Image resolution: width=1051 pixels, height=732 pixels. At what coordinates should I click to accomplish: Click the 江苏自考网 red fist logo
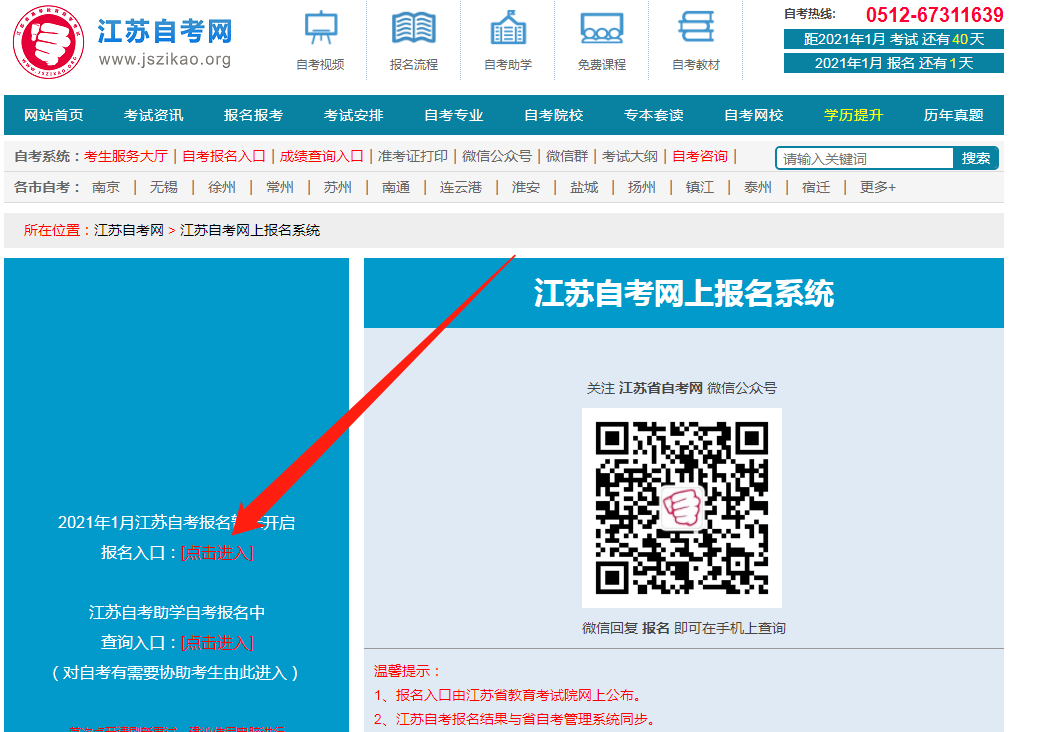pos(48,42)
